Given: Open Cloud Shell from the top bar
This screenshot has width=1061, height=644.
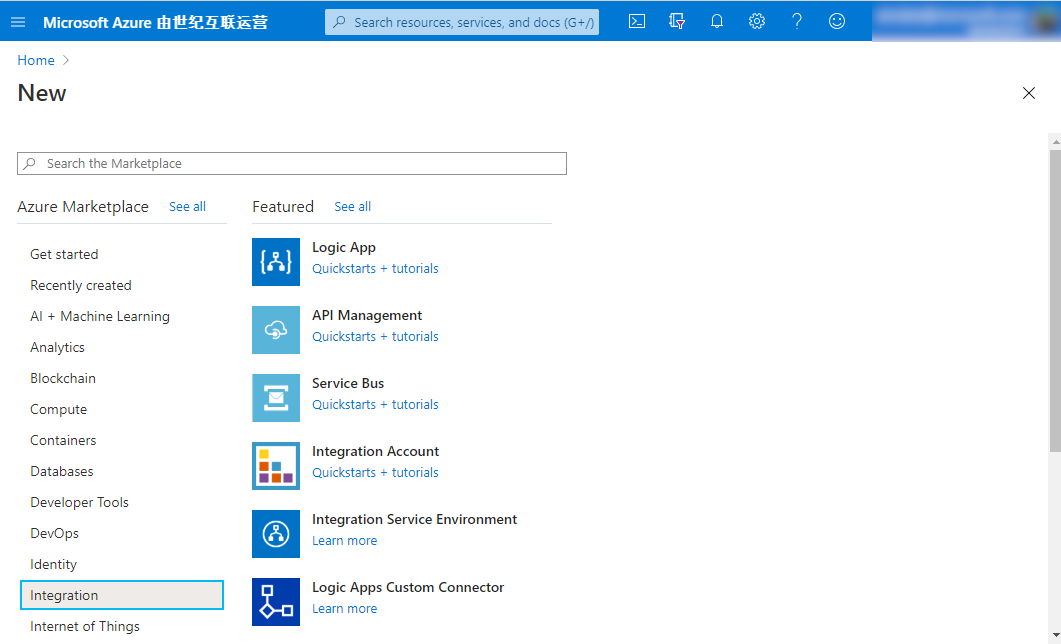Looking at the screenshot, I should click(637, 22).
